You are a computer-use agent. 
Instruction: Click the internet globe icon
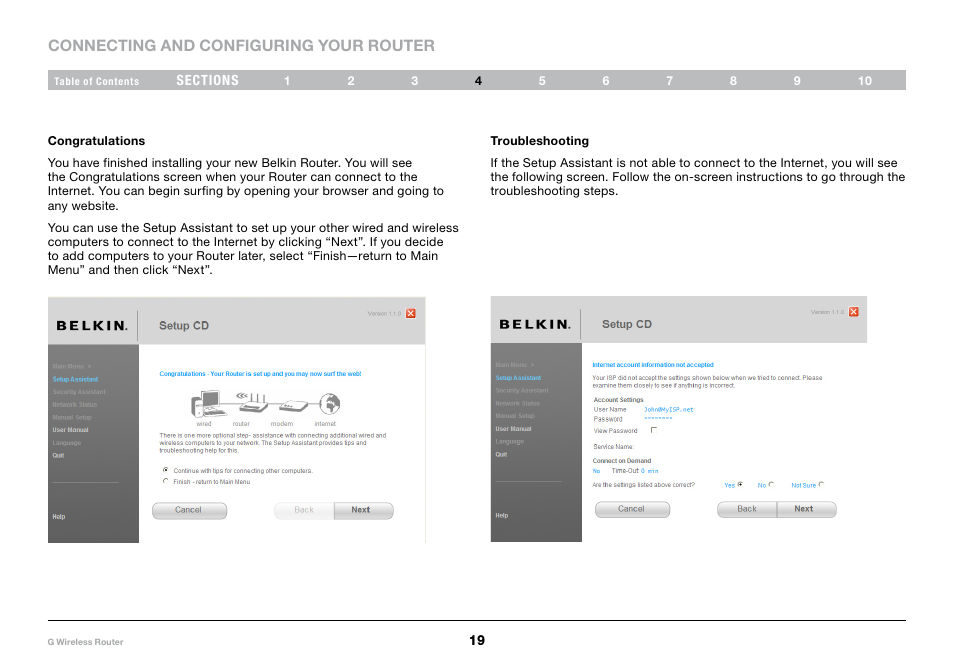(x=330, y=403)
